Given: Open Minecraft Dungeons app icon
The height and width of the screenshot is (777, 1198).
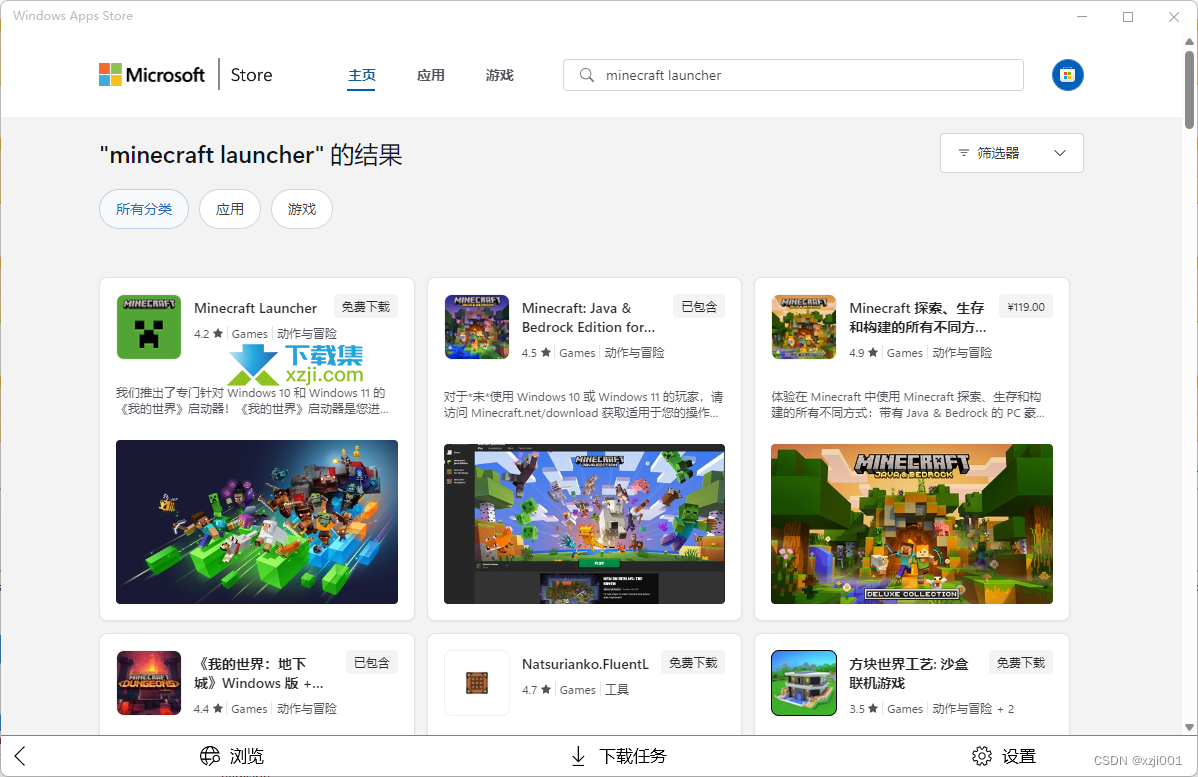Looking at the screenshot, I should point(149,683).
